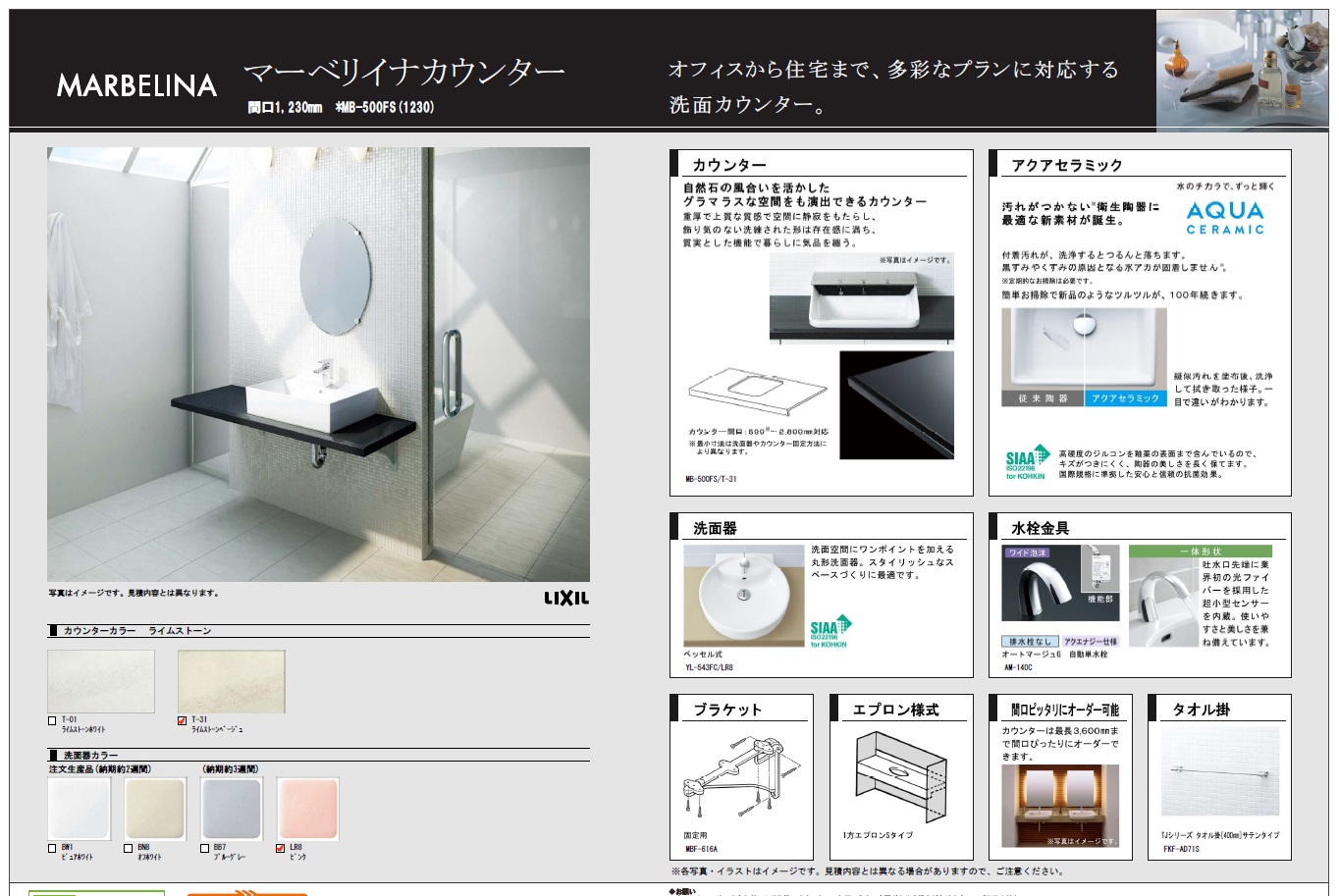Select the T-31 limestone beige swatch
Viewport: 1339px width, 896px height.
click(x=232, y=681)
